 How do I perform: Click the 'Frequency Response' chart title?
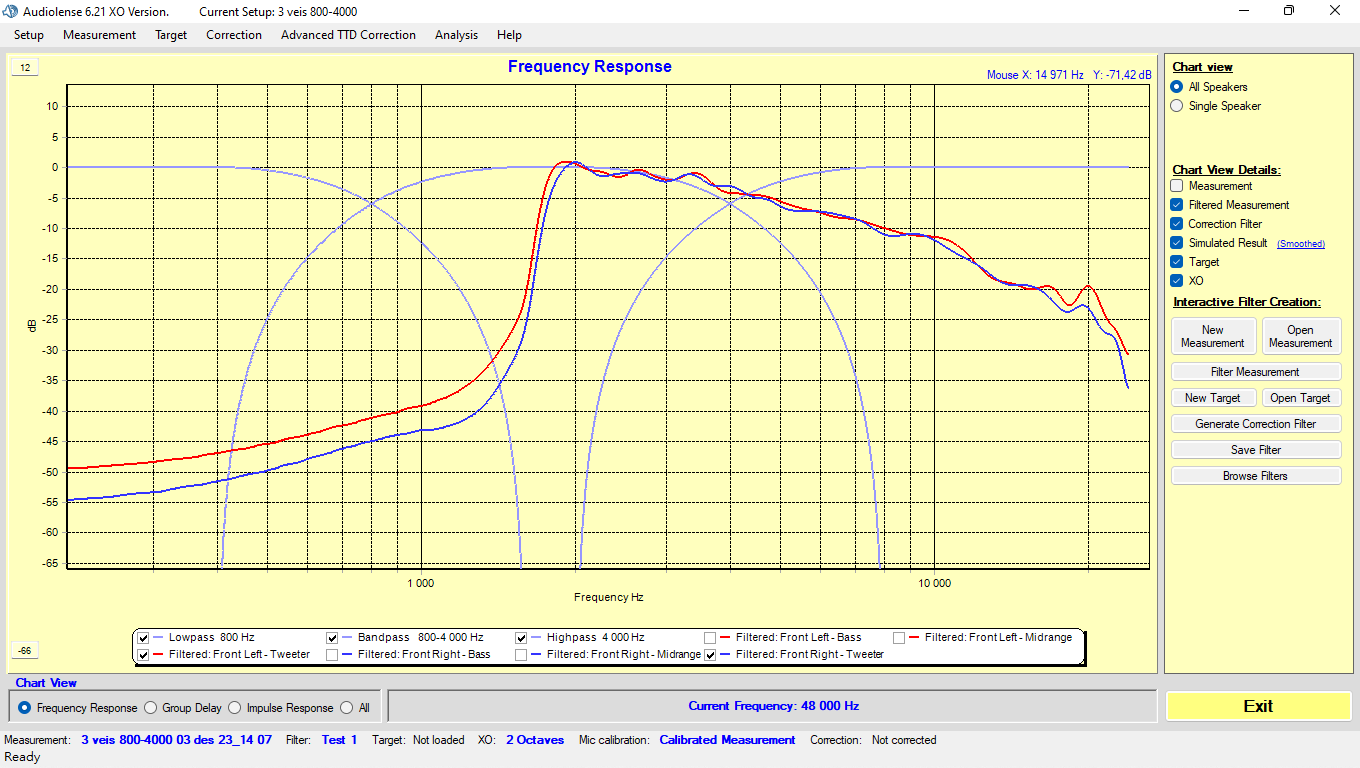click(590, 67)
